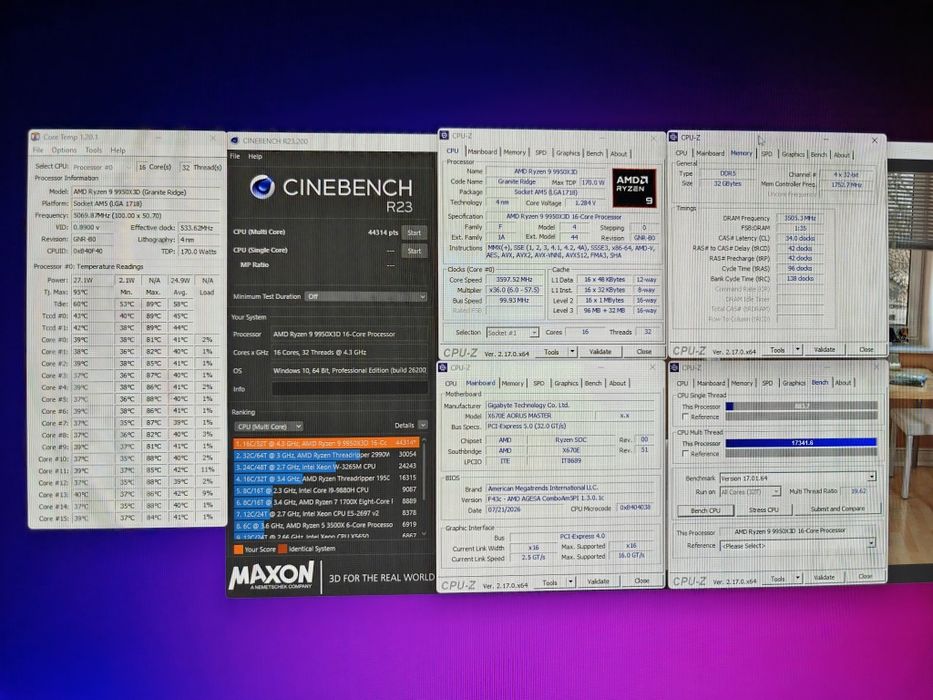This screenshot has width=933, height=700.
Task: Open the Help menu in Cinebench
Action: click(x=255, y=156)
